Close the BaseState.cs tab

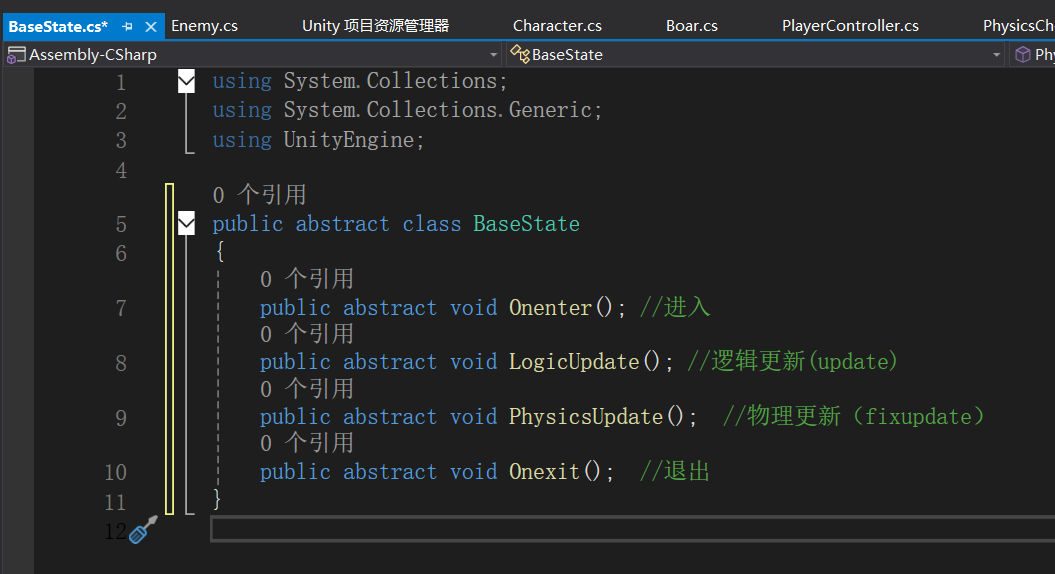tap(151, 26)
